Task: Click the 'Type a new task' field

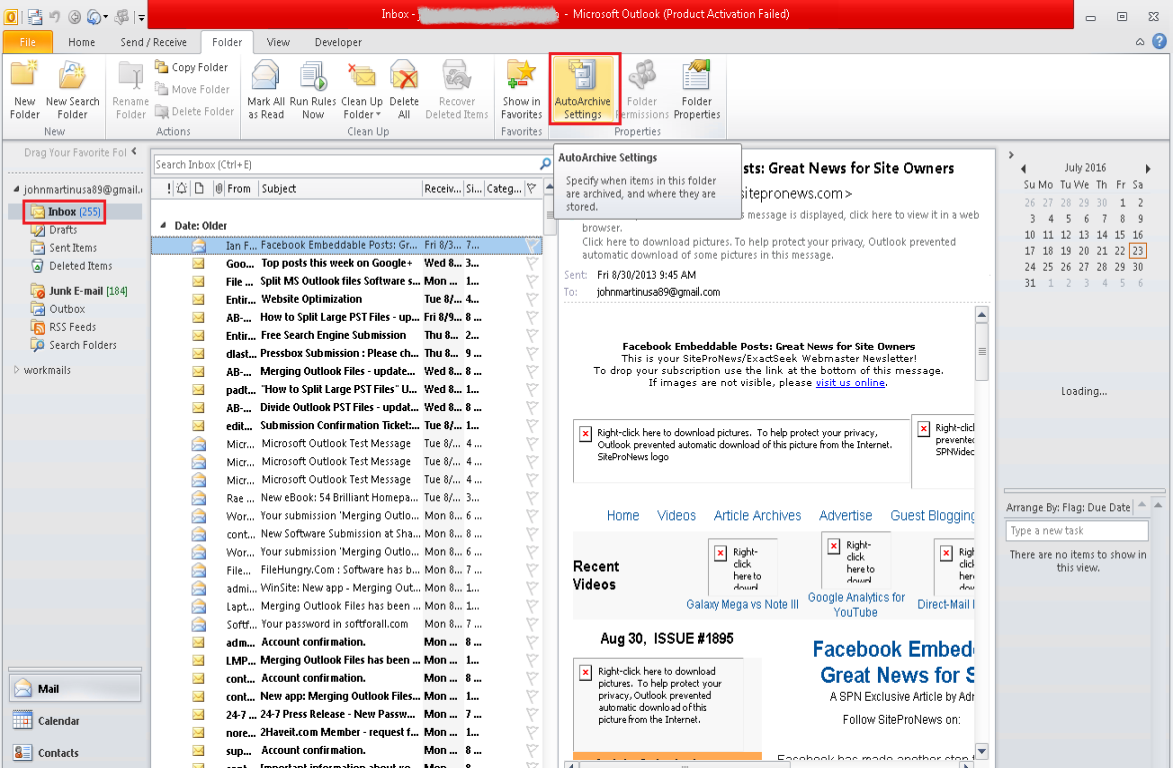Action: [x=1076, y=530]
